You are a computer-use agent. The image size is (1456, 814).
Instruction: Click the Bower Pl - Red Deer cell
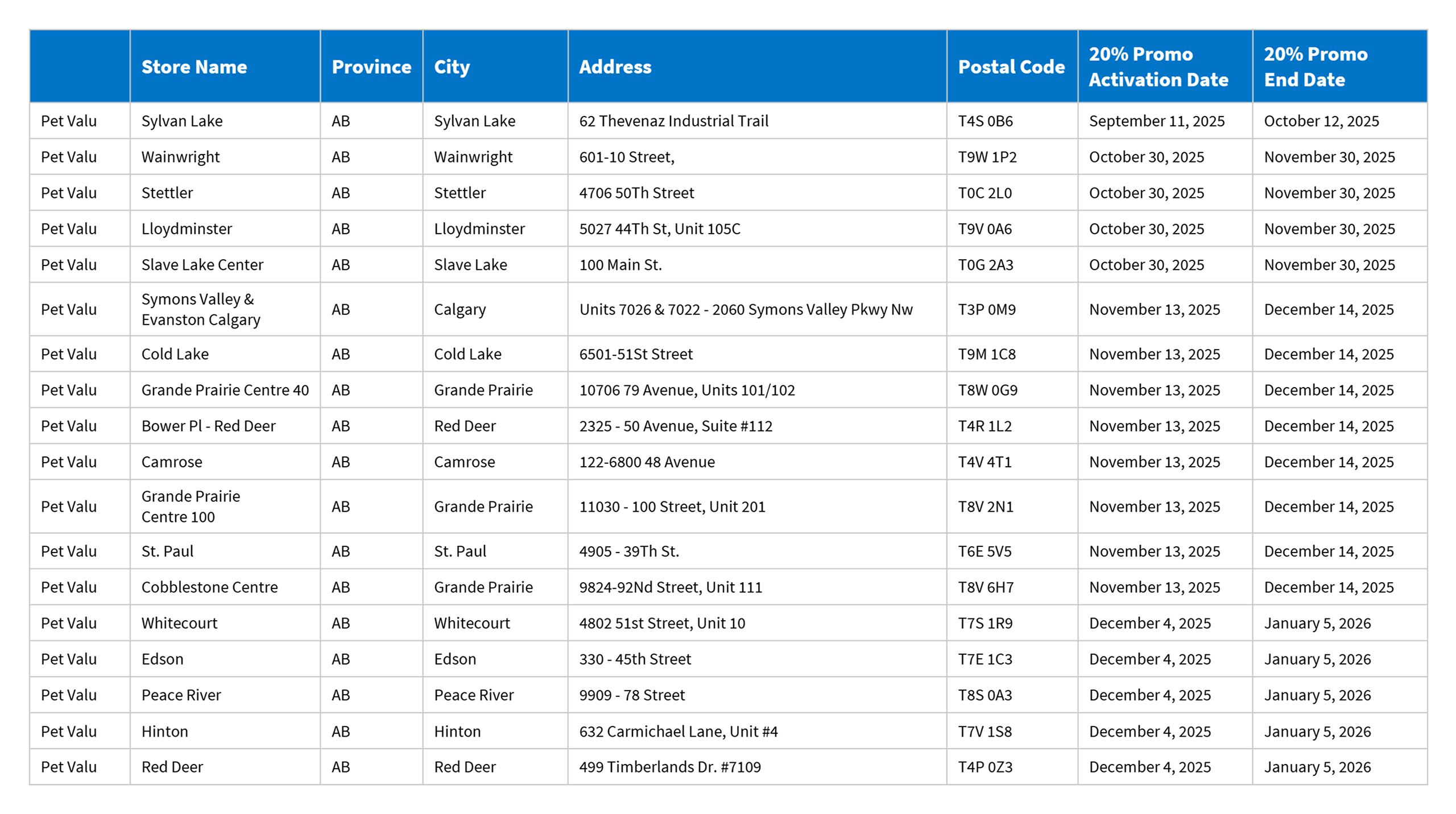(x=208, y=426)
